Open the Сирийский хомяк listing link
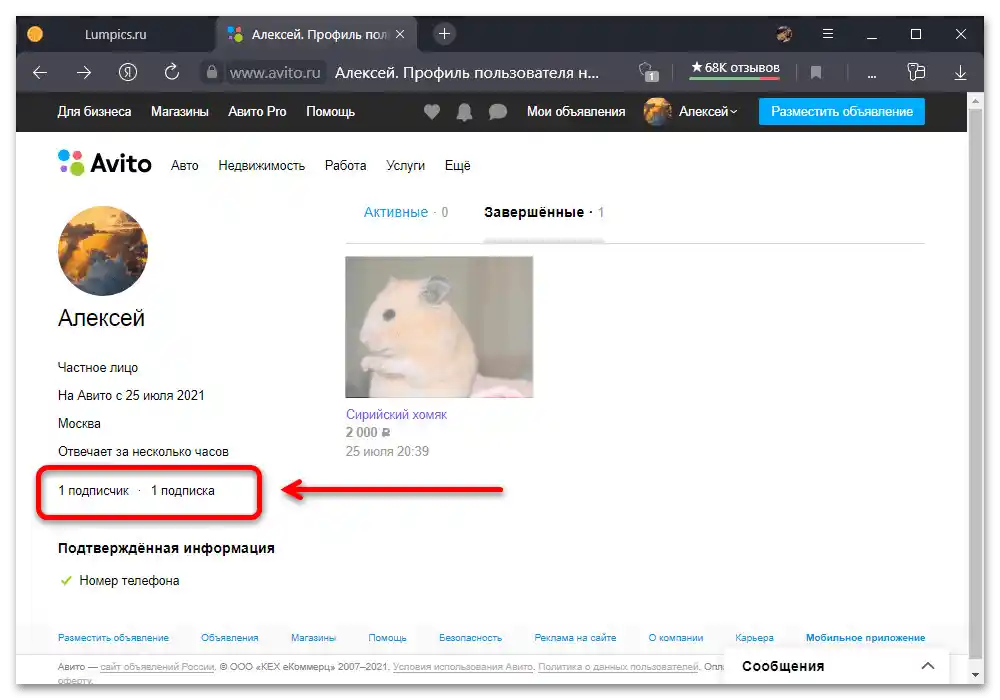The width and height of the screenshot is (1000, 700). [x=396, y=414]
